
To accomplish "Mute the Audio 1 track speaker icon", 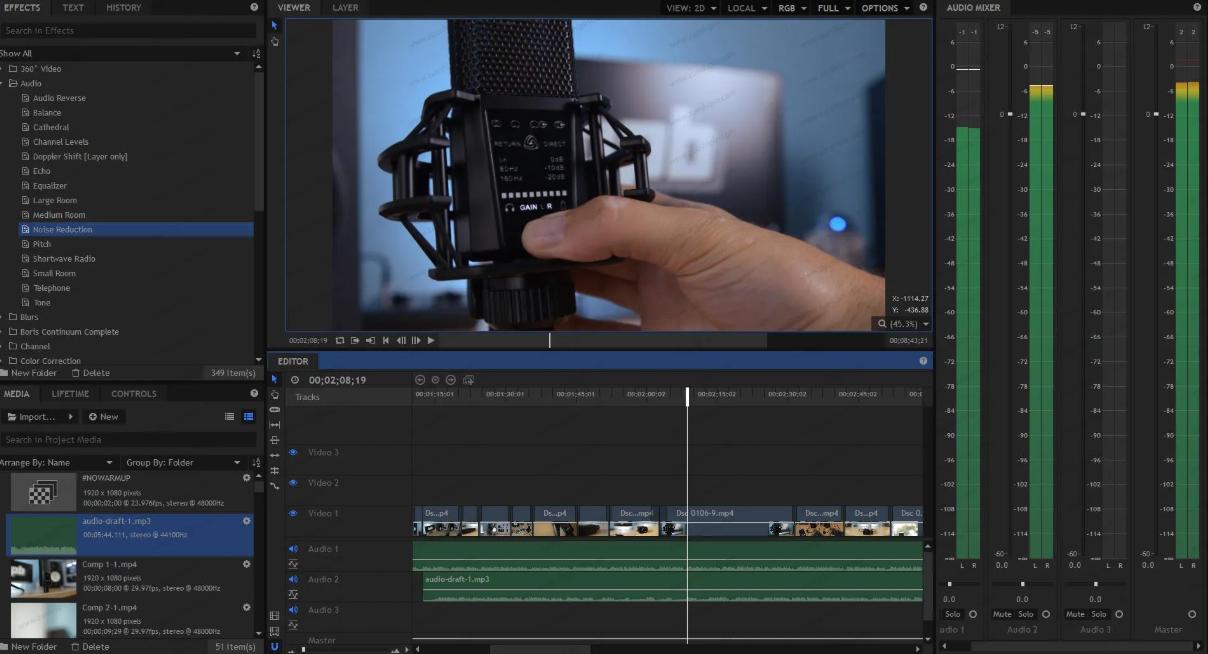I will point(293,549).
